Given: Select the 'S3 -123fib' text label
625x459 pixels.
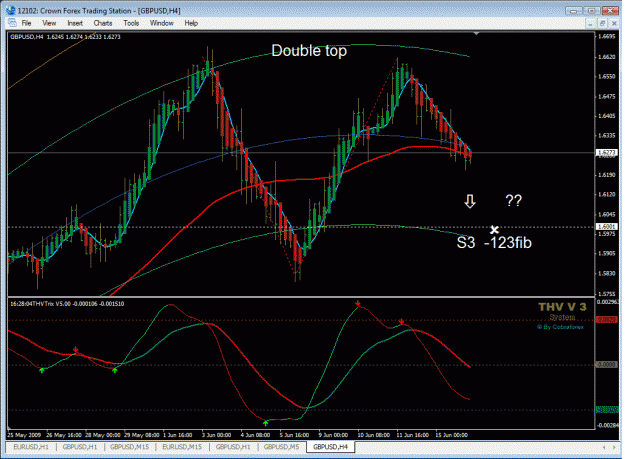Looking at the screenshot, I should (x=494, y=243).
